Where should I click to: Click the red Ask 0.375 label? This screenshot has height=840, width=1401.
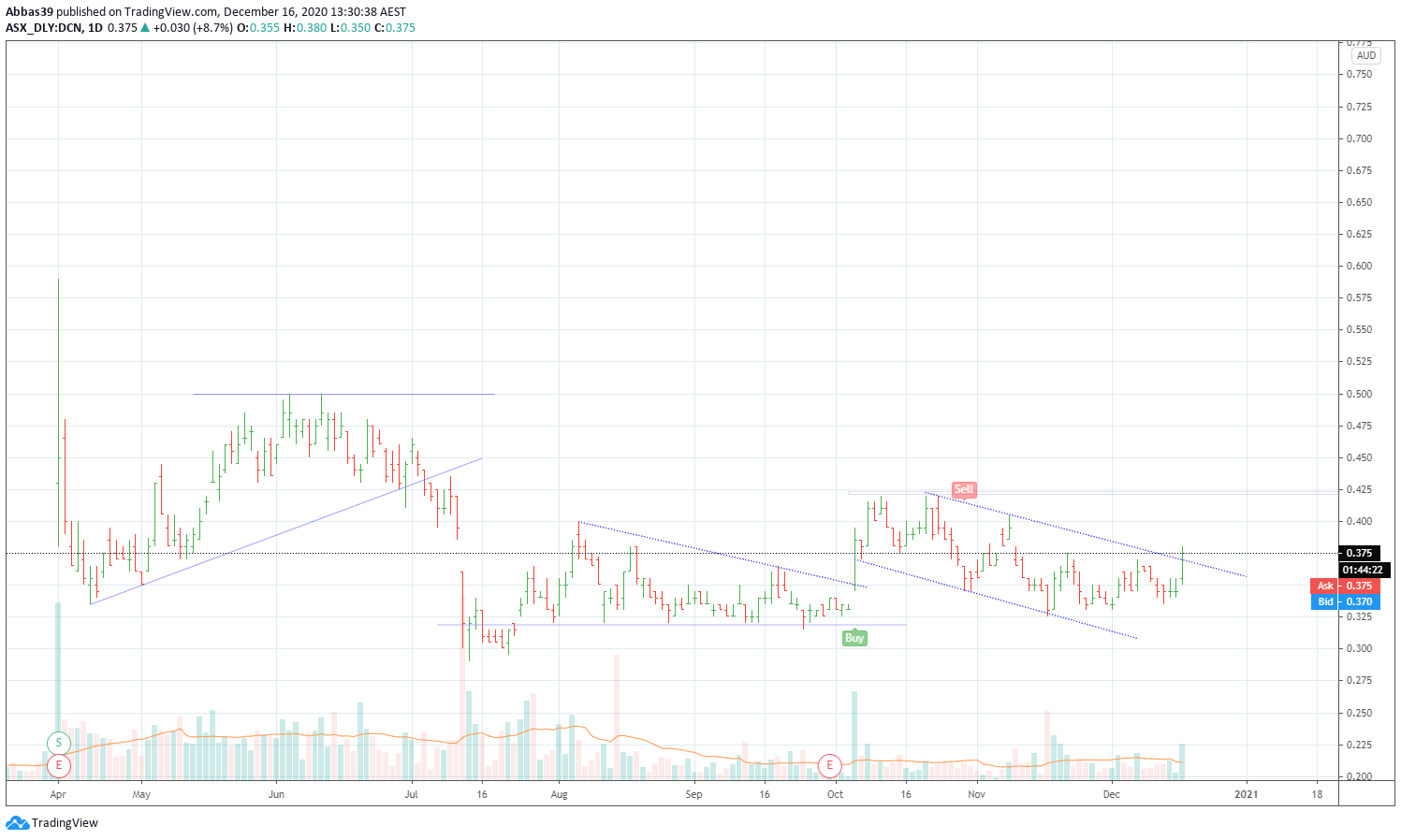pos(1345,587)
